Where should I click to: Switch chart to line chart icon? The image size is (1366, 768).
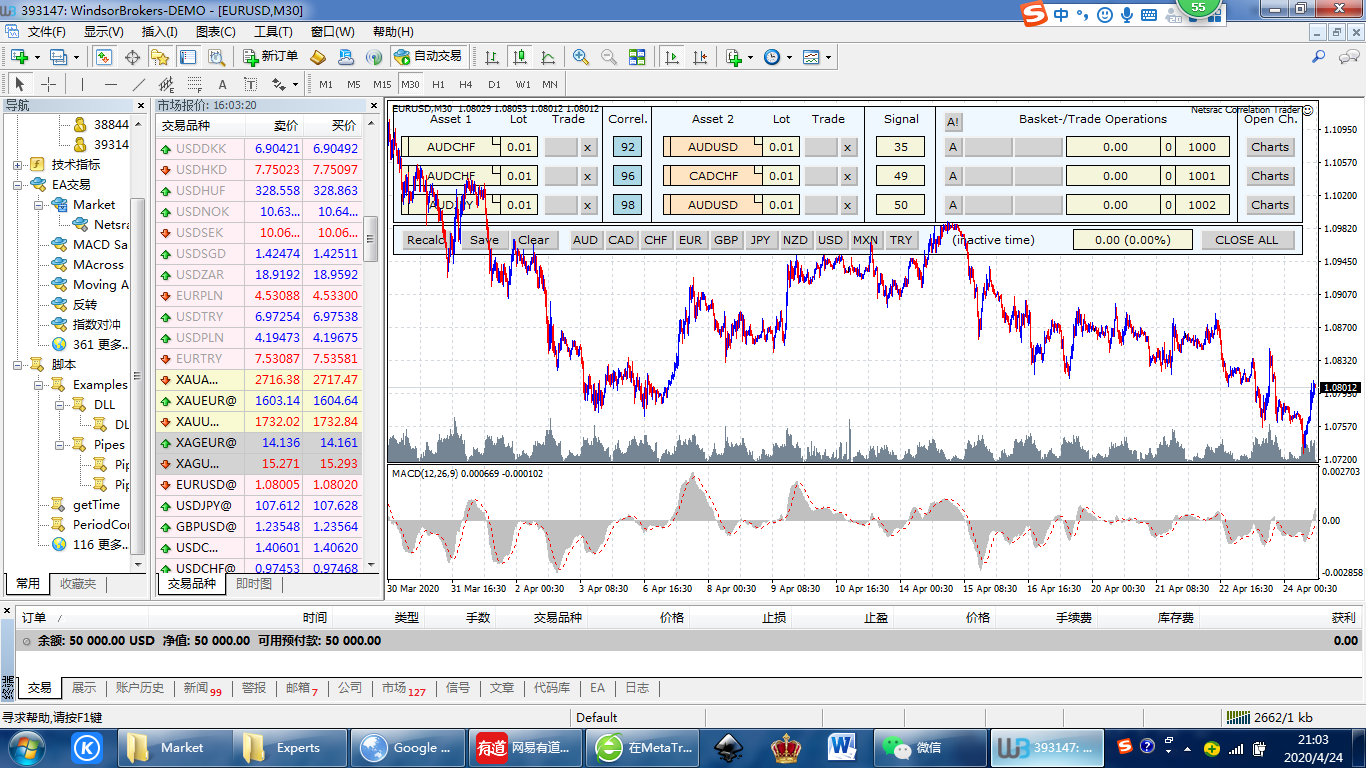click(548, 57)
